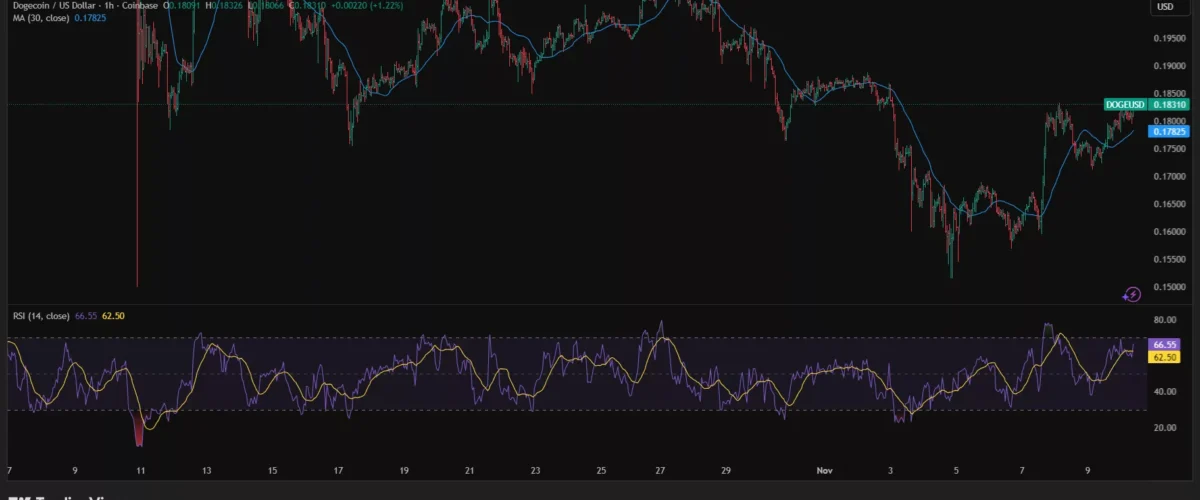Viewport: 1200px width, 500px height.
Task: Click the 27 date on time axis
Action: pyautogui.click(x=660, y=469)
